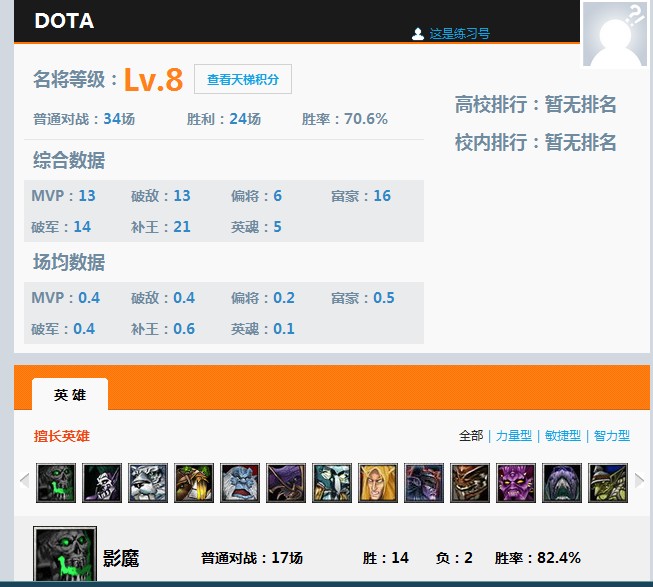Filter heroes by 智力型
653x587 pixels.
pos(612,436)
